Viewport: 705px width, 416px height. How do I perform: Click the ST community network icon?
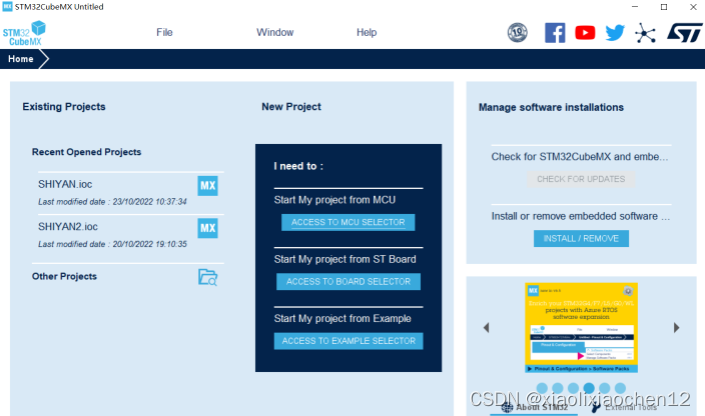click(x=645, y=33)
